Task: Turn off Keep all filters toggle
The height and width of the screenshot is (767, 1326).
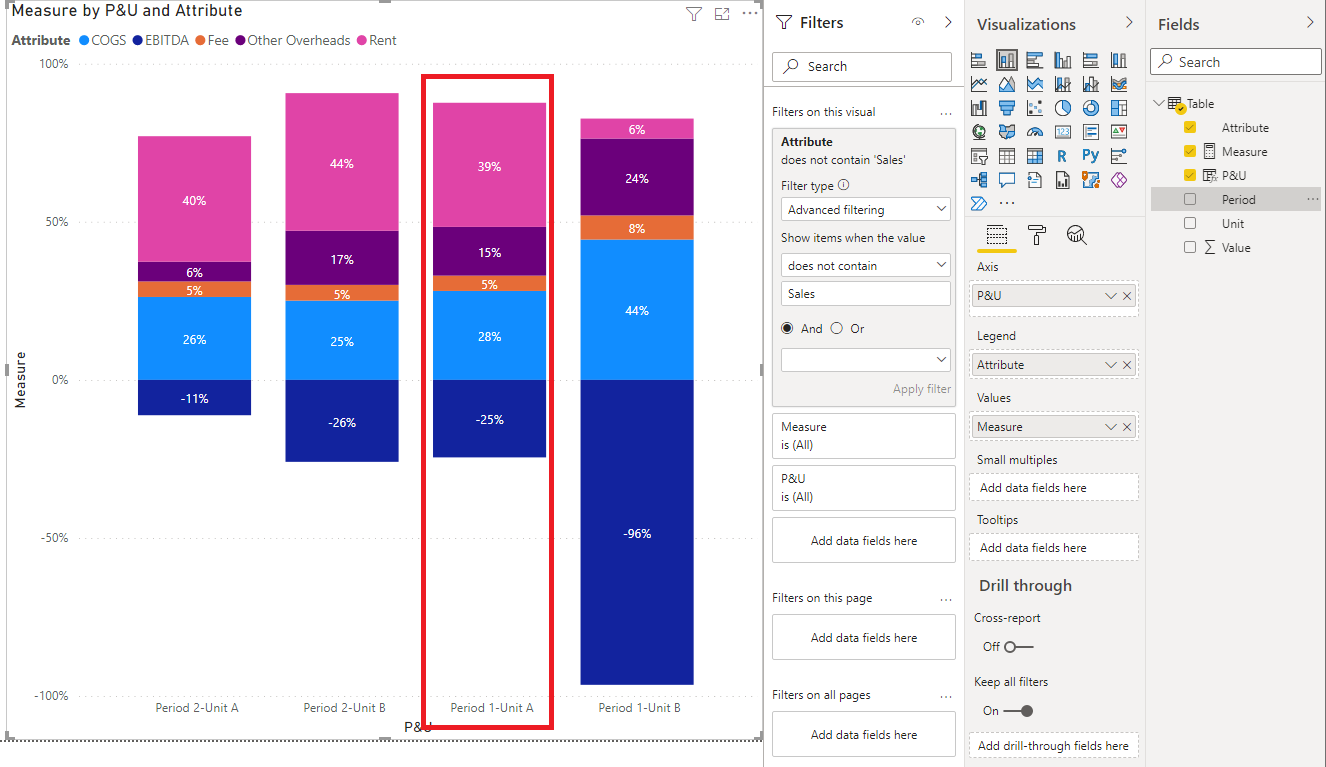Action: point(1018,710)
